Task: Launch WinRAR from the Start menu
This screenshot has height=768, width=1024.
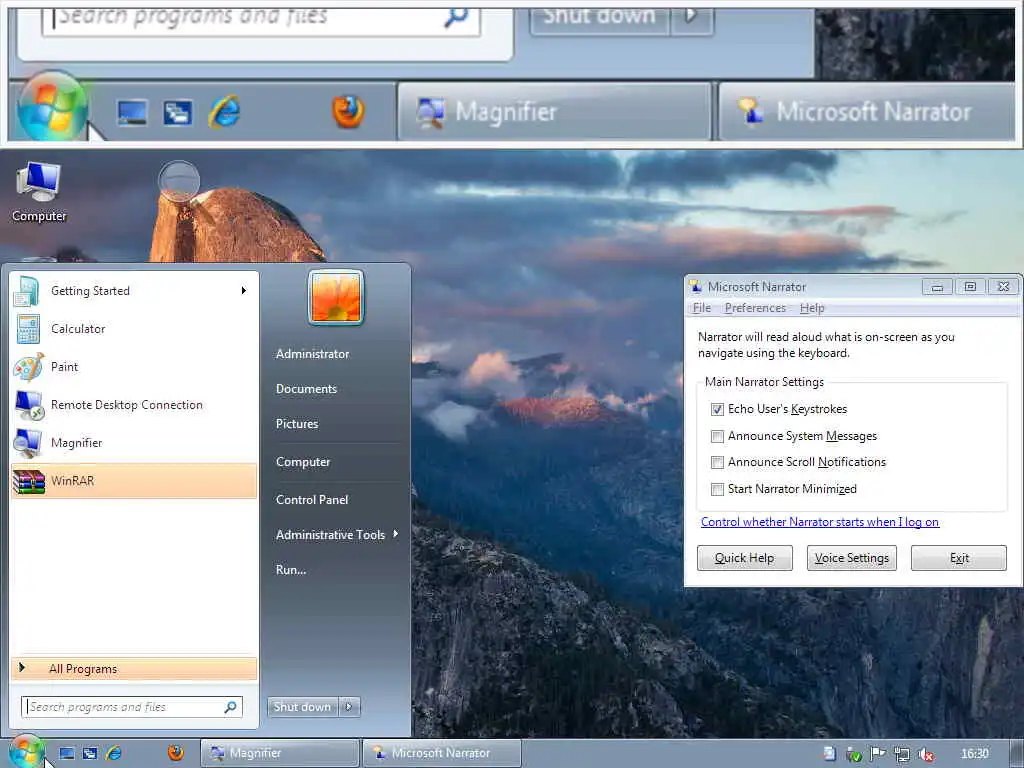Action: [134, 481]
